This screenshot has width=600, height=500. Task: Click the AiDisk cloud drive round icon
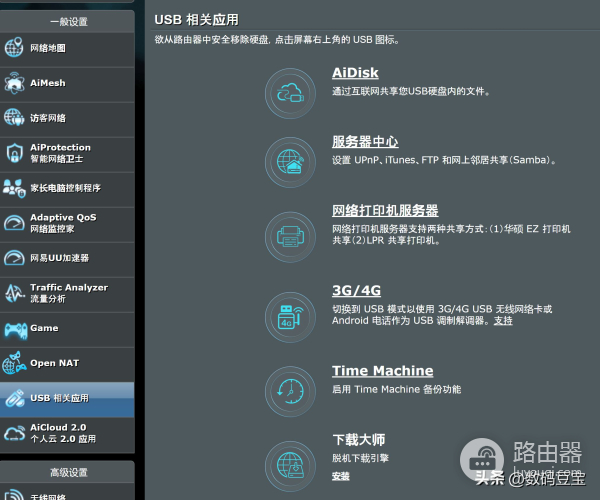[x=290, y=93]
